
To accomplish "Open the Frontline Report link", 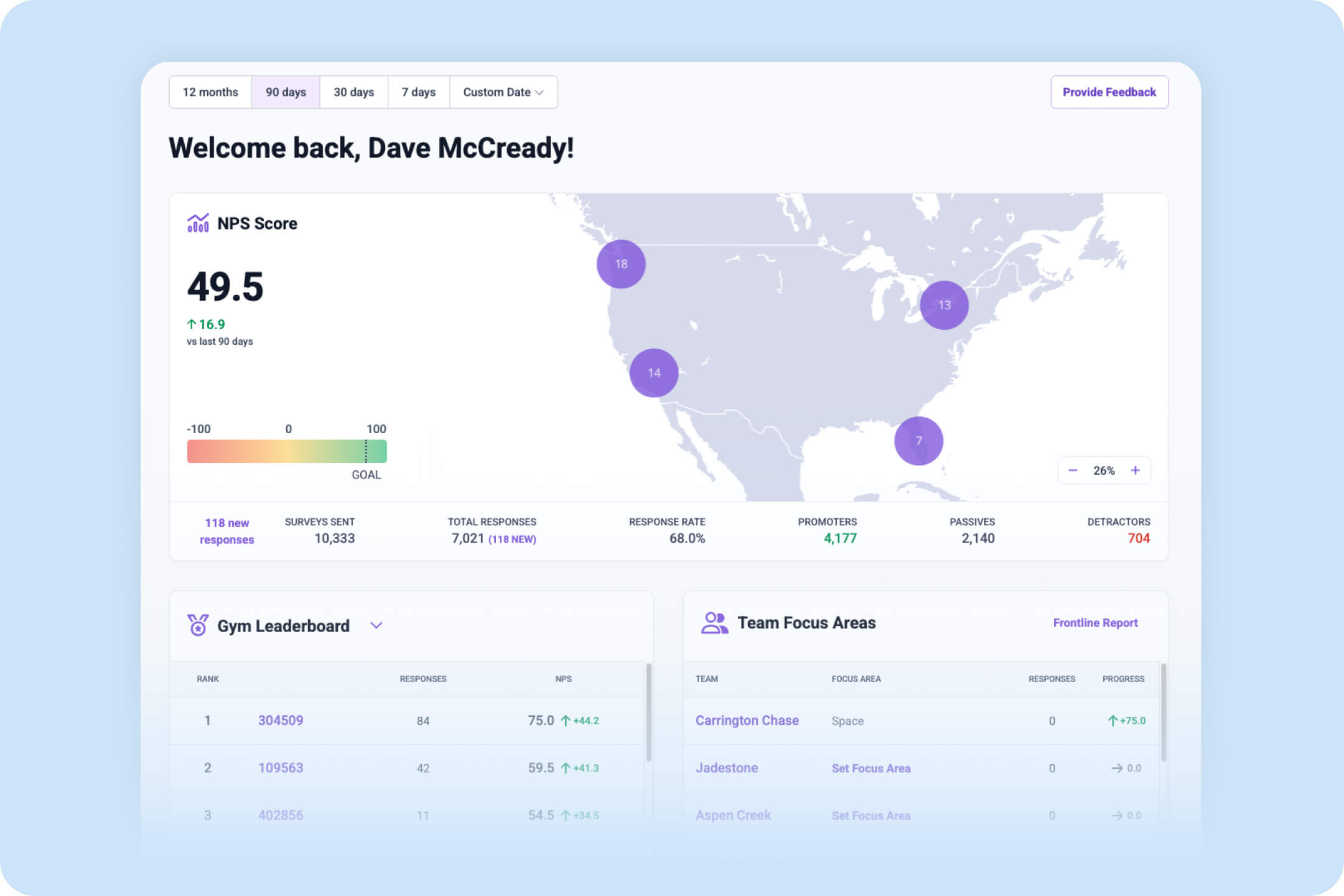I will click(1095, 623).
